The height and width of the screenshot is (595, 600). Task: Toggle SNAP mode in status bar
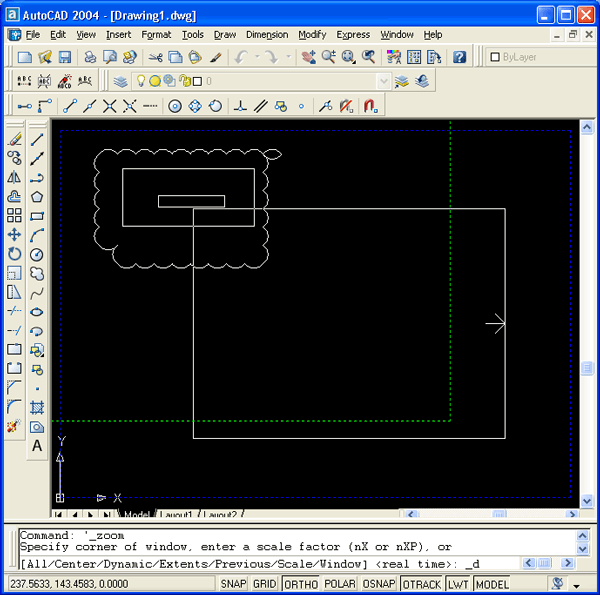(233, 584)
